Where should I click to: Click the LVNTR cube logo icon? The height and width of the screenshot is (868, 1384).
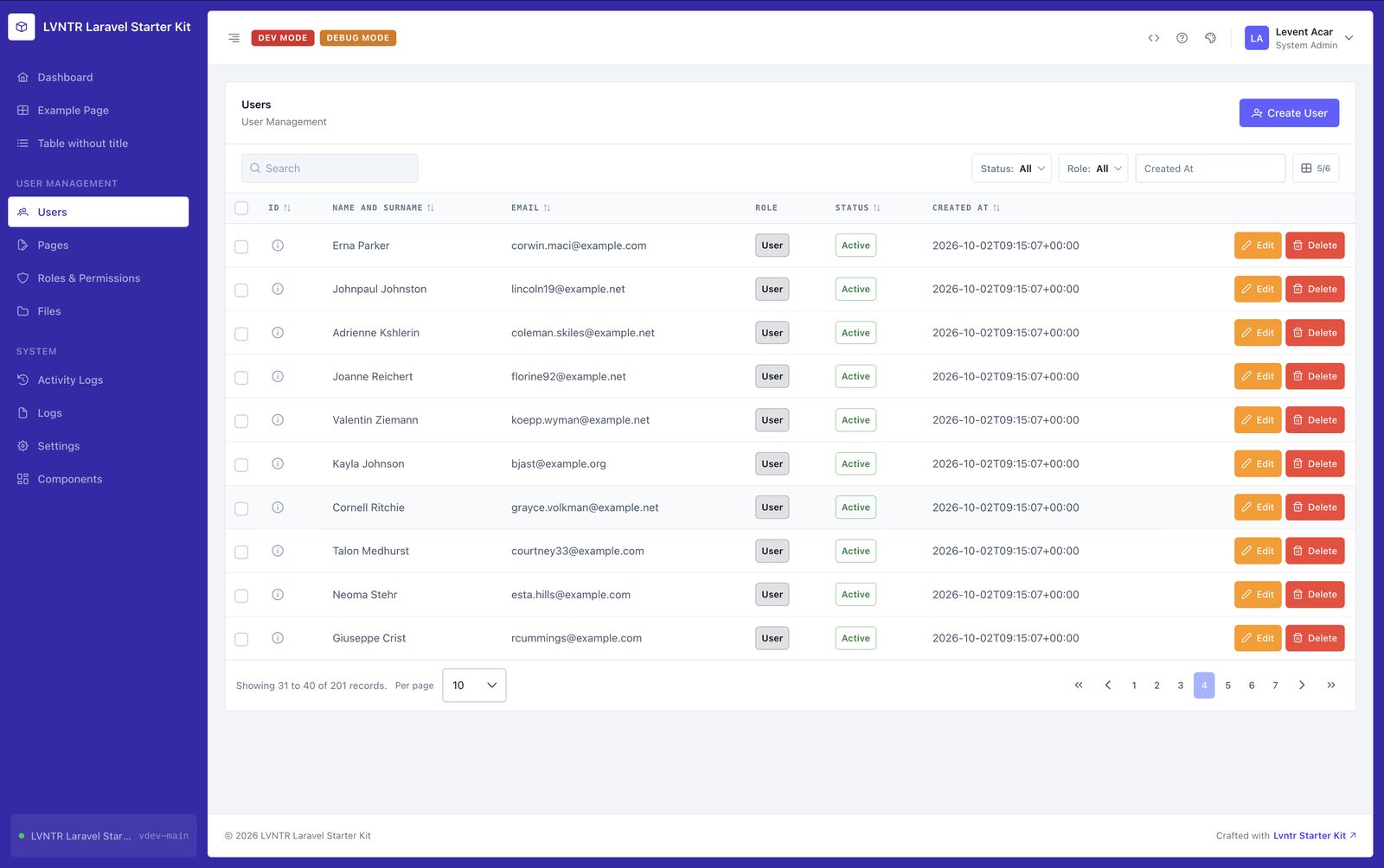22,27
